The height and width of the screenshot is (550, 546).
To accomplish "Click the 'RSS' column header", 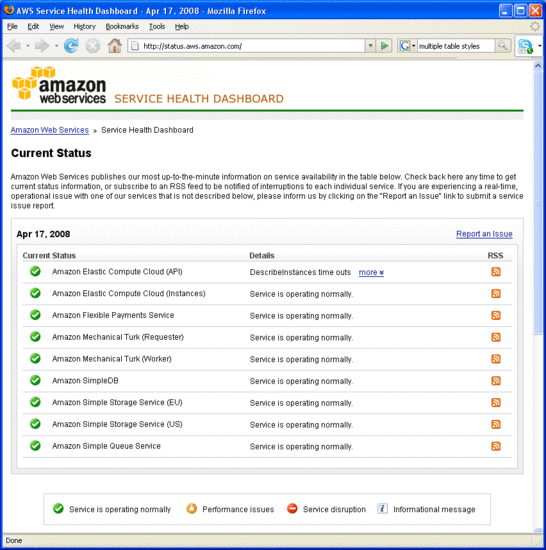I will click(x=495, y=256).
